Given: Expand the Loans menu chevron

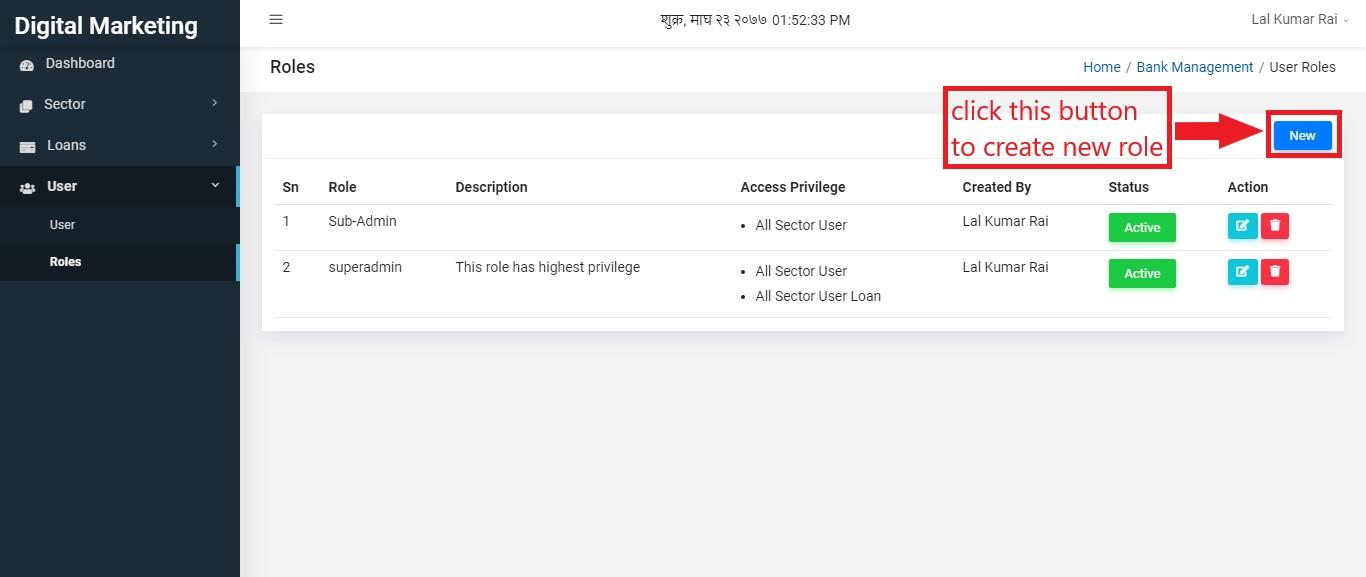Looking at the screenshot, I should (x=215, y=144).
